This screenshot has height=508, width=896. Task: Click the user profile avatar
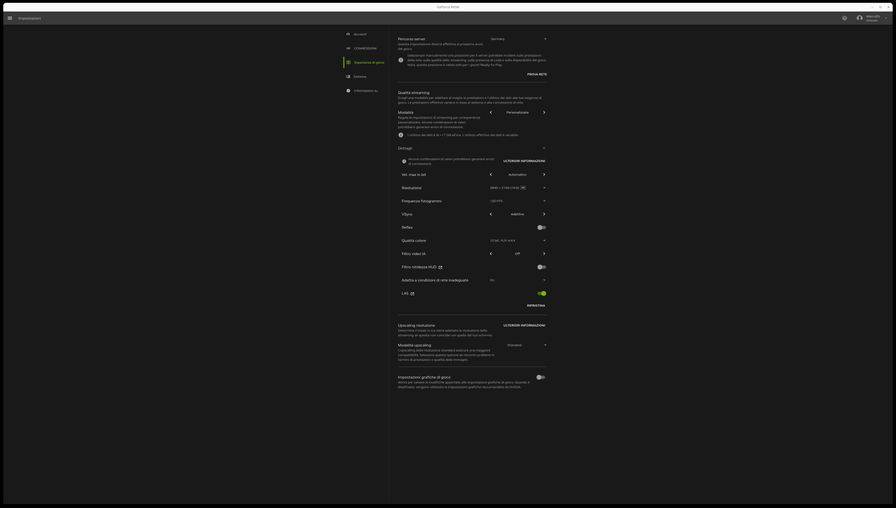(x=859, y=18)
